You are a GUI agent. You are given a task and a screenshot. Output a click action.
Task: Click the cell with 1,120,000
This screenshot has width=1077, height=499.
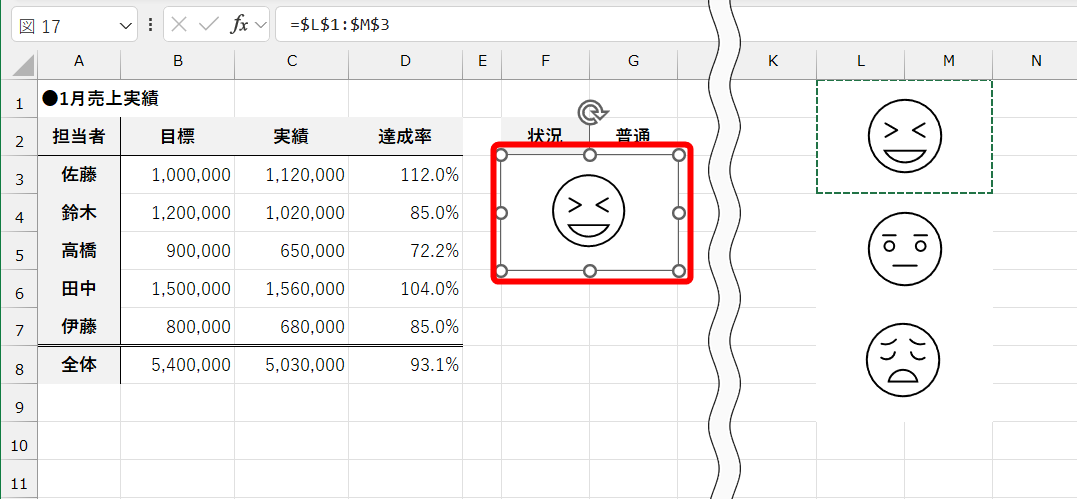point(292,175)
